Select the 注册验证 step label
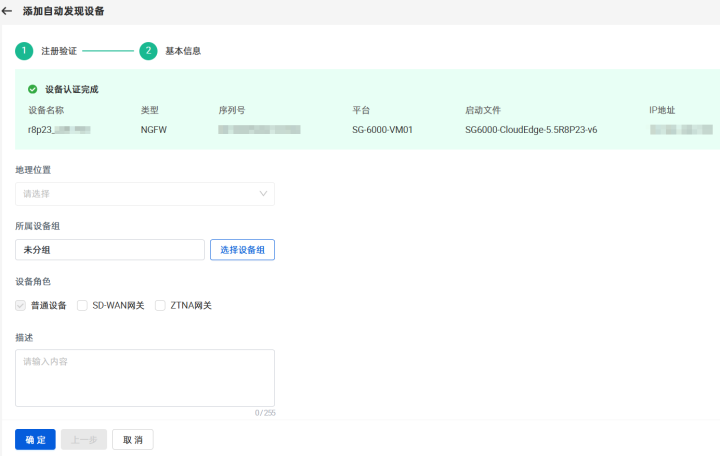The height and width of the screenshot is (456, 720). pyautogui.click(x=58, y=51)
